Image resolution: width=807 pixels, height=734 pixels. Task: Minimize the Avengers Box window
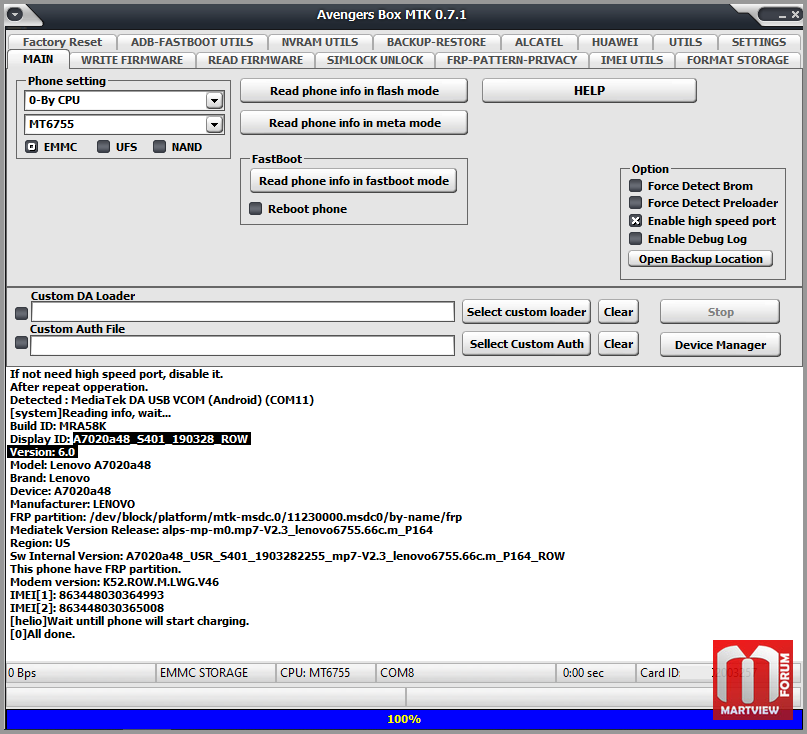[x=782, y=16]
